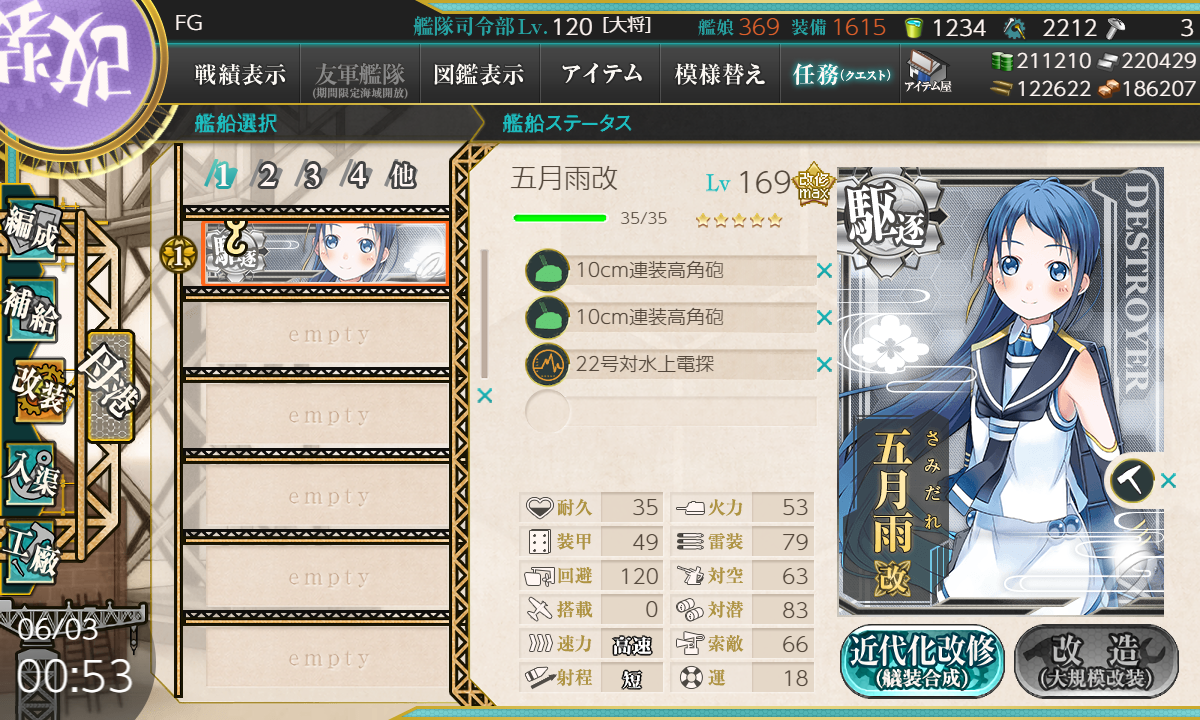Select the 補給 resupply sidebar icon
The height and width of the screenshot is (720, 1200).
point(30,313)
